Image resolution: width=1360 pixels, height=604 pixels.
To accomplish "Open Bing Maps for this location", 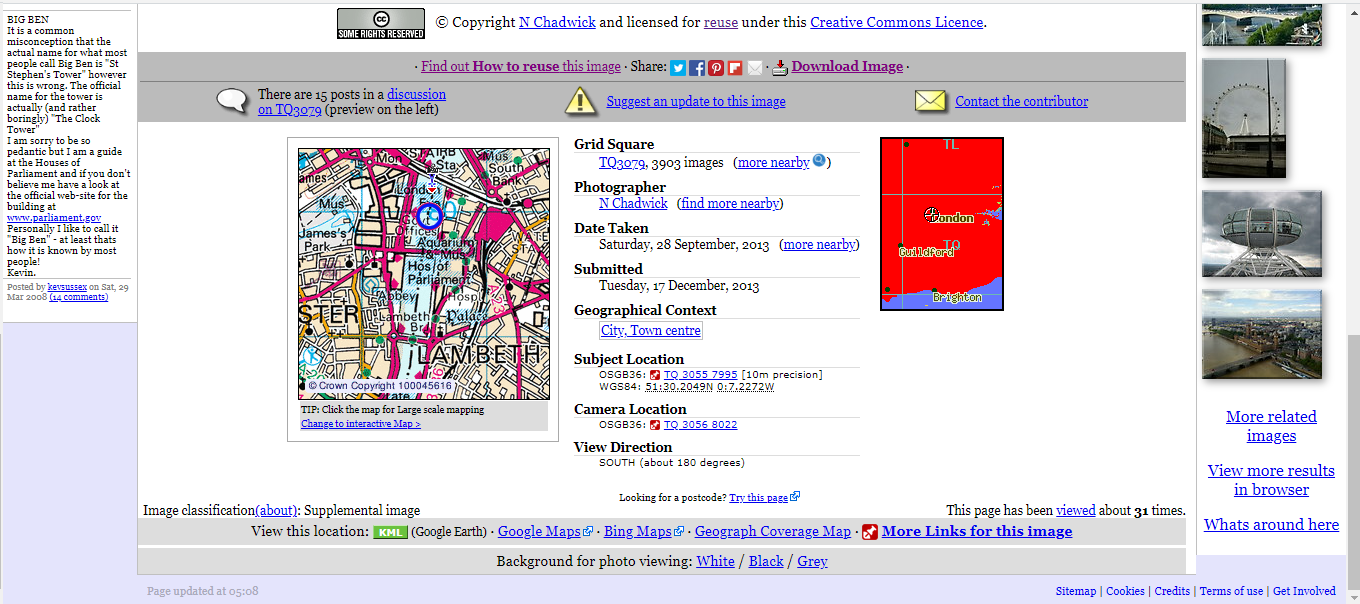I will point(637,532).
